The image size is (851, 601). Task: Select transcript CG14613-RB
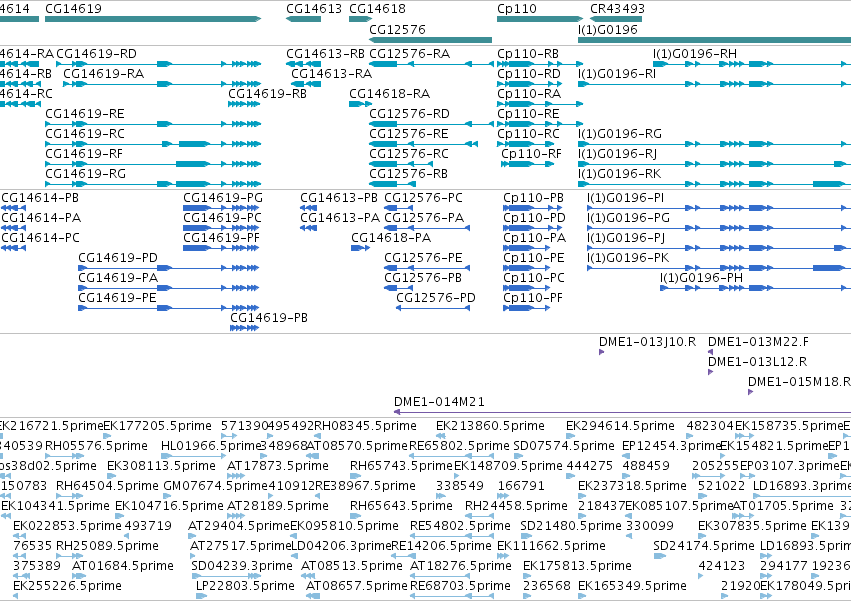click(326, 54)
